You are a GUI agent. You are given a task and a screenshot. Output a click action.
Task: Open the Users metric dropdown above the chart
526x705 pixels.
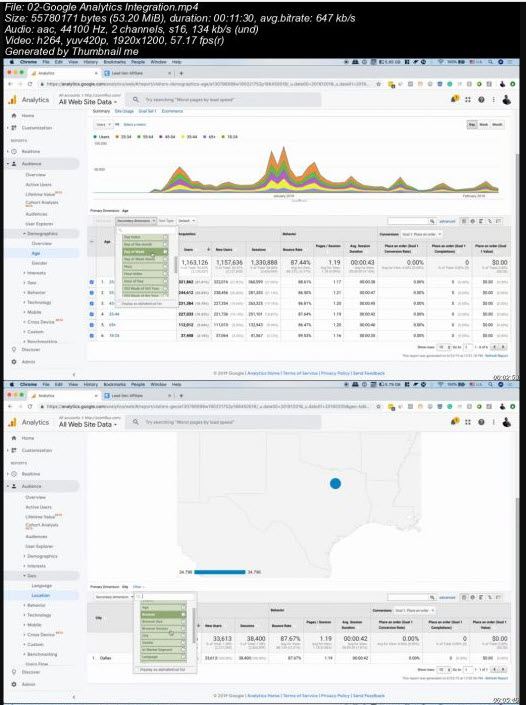pos(103,125)
